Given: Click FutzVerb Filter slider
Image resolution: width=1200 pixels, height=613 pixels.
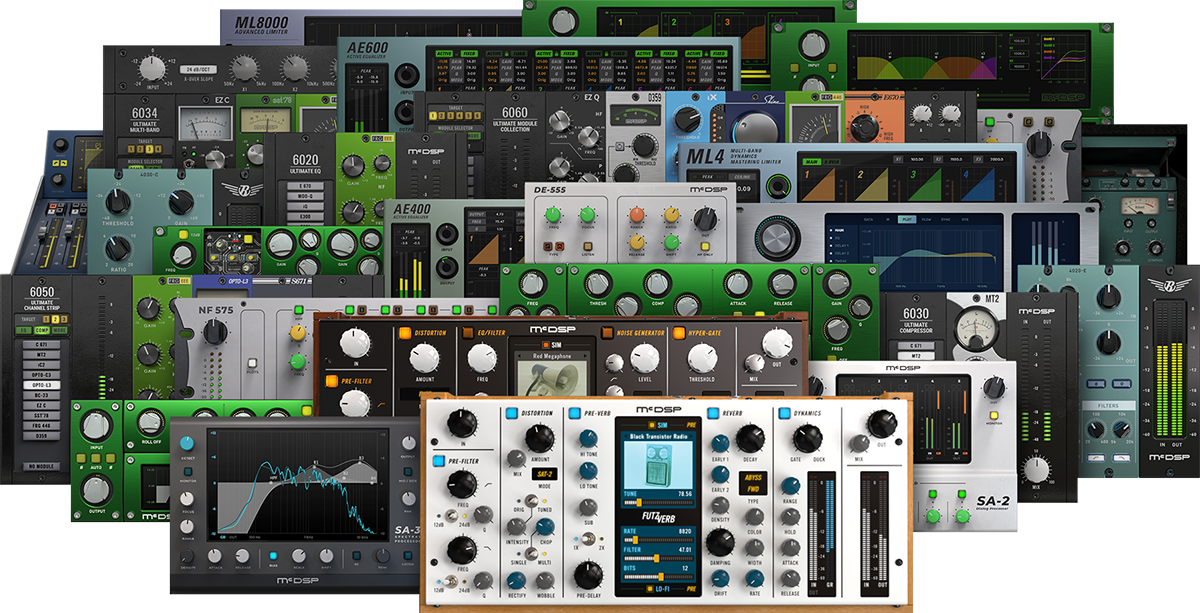Looking at the screenshot, I should (x=657, y=557).
